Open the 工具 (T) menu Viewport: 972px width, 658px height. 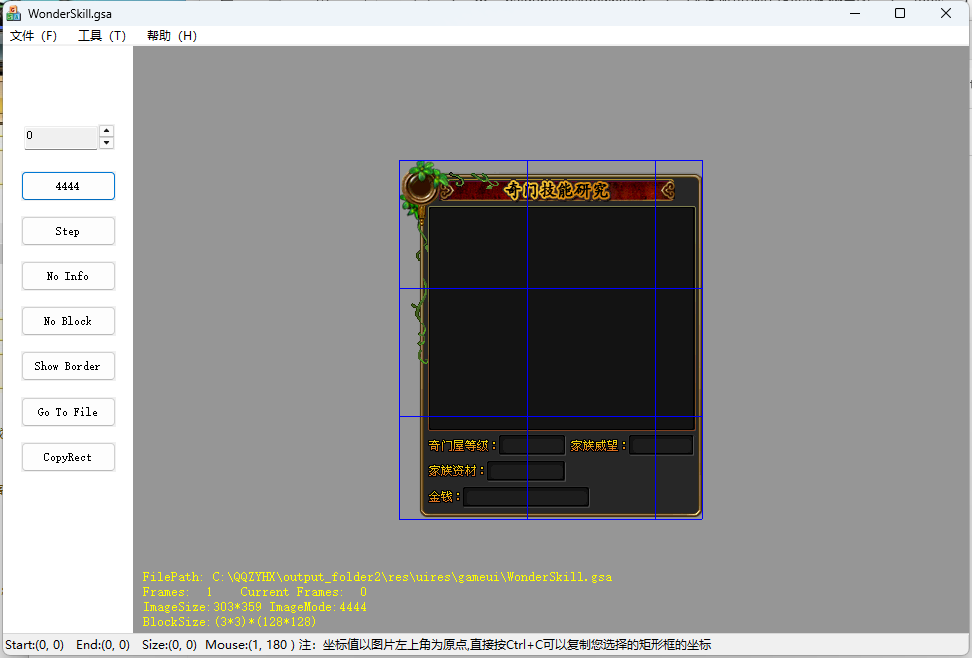[102, 36]
